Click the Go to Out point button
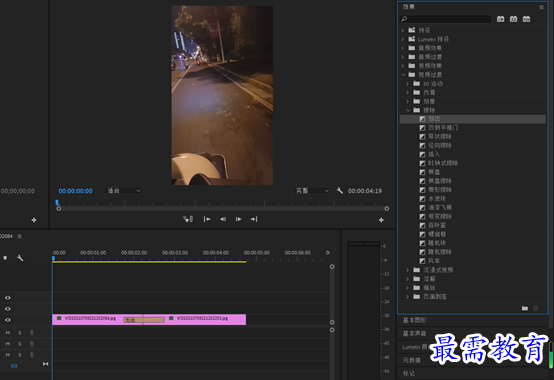Image resolution: width=554 pixels, height=380 pixels. [x=254, y=219]
